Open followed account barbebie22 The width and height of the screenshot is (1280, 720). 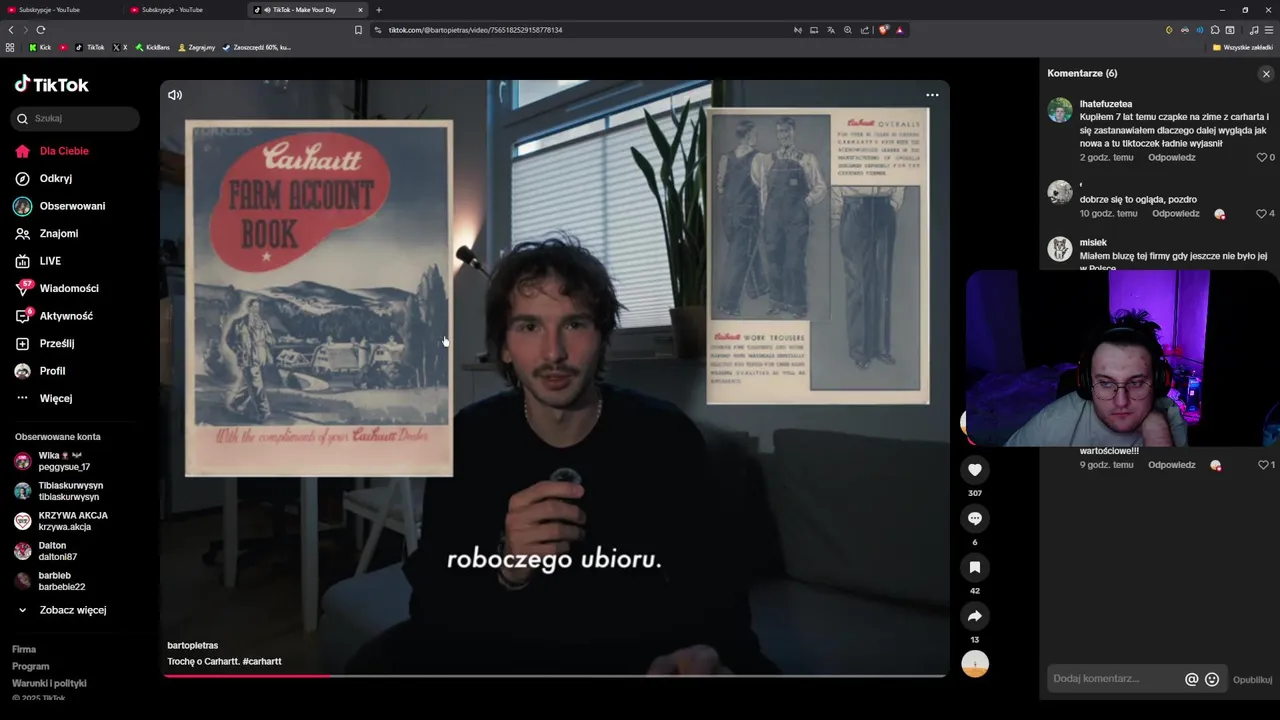pyautogui.click(x=62, y=581)
